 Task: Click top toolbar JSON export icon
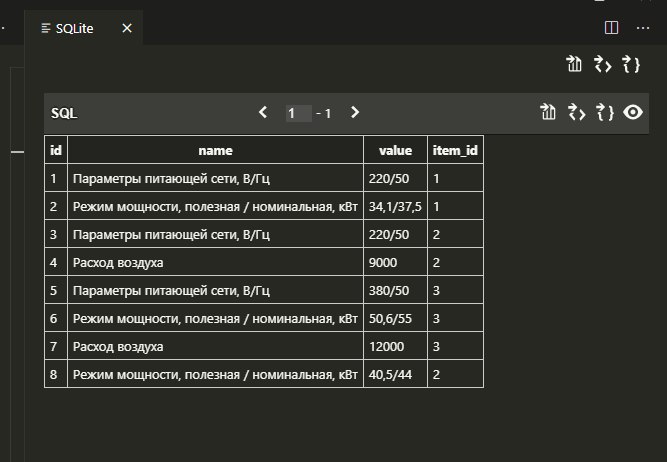point(631,65)
